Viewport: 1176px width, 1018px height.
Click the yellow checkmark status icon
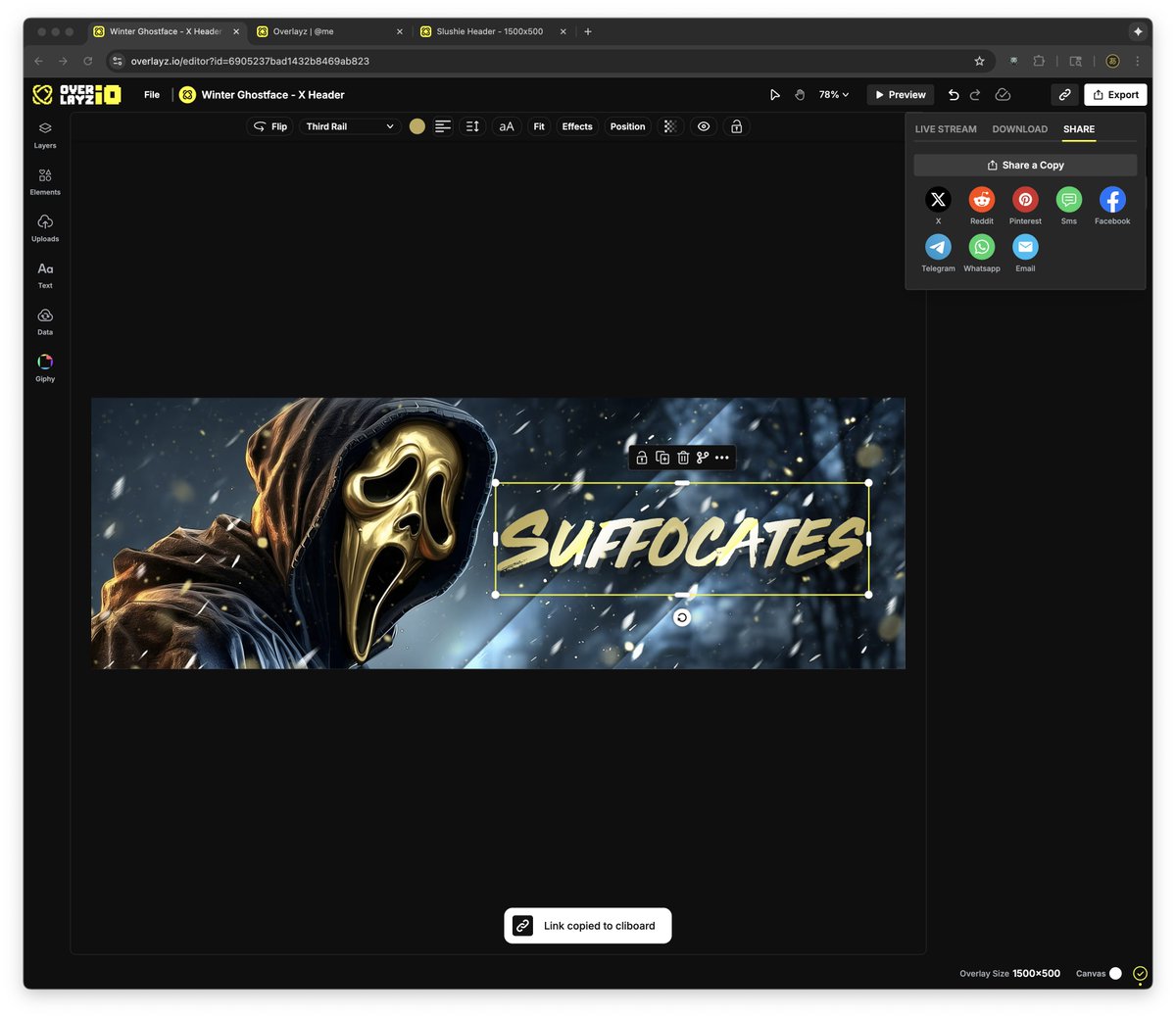1140,973
